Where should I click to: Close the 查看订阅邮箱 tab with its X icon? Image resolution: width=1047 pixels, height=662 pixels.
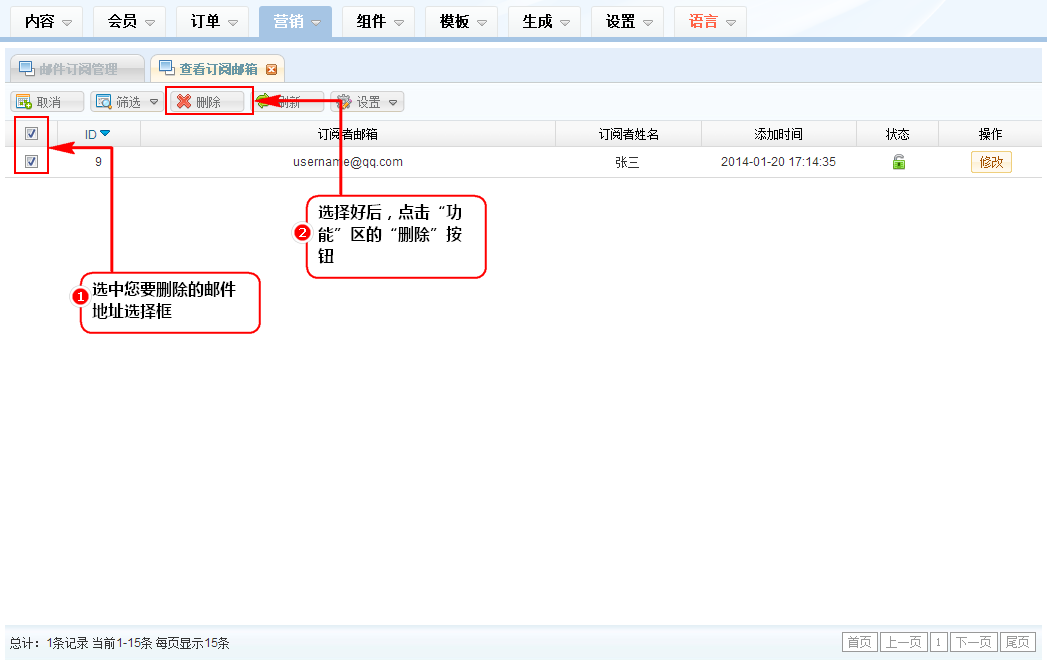(271, 69)
